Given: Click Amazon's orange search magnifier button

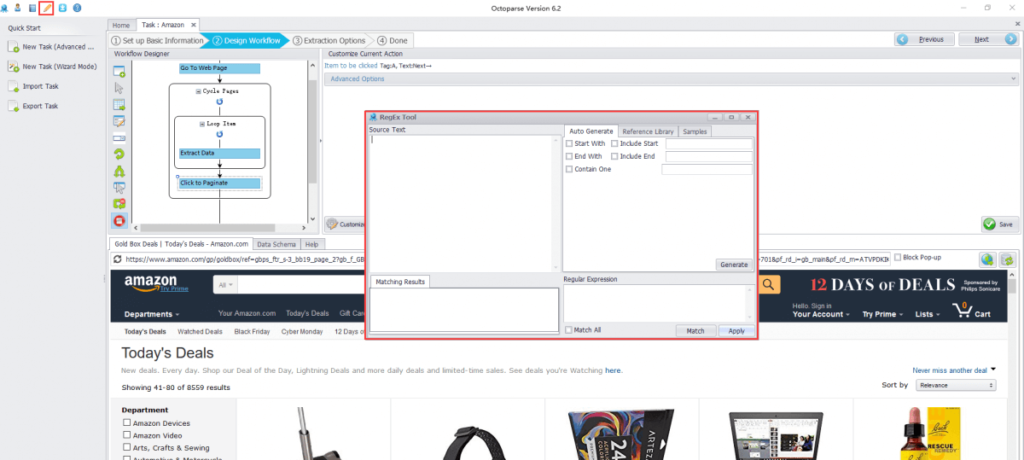Looking at the screenshot, I should pyautogui.click(x=769, y=284).
